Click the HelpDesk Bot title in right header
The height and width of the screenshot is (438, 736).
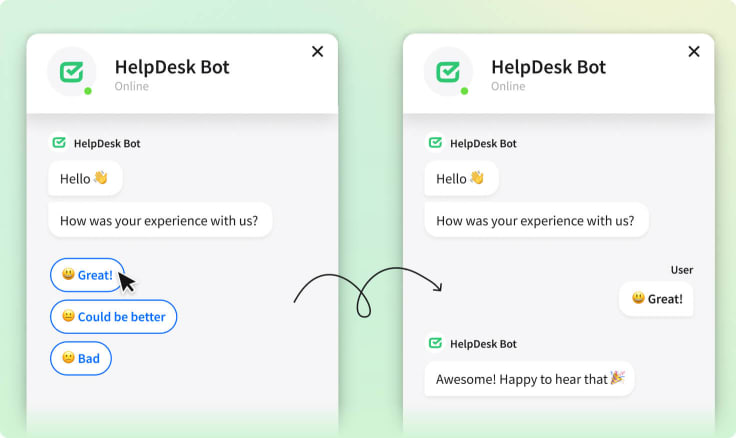pyautogui.click(x=549, y=67)
